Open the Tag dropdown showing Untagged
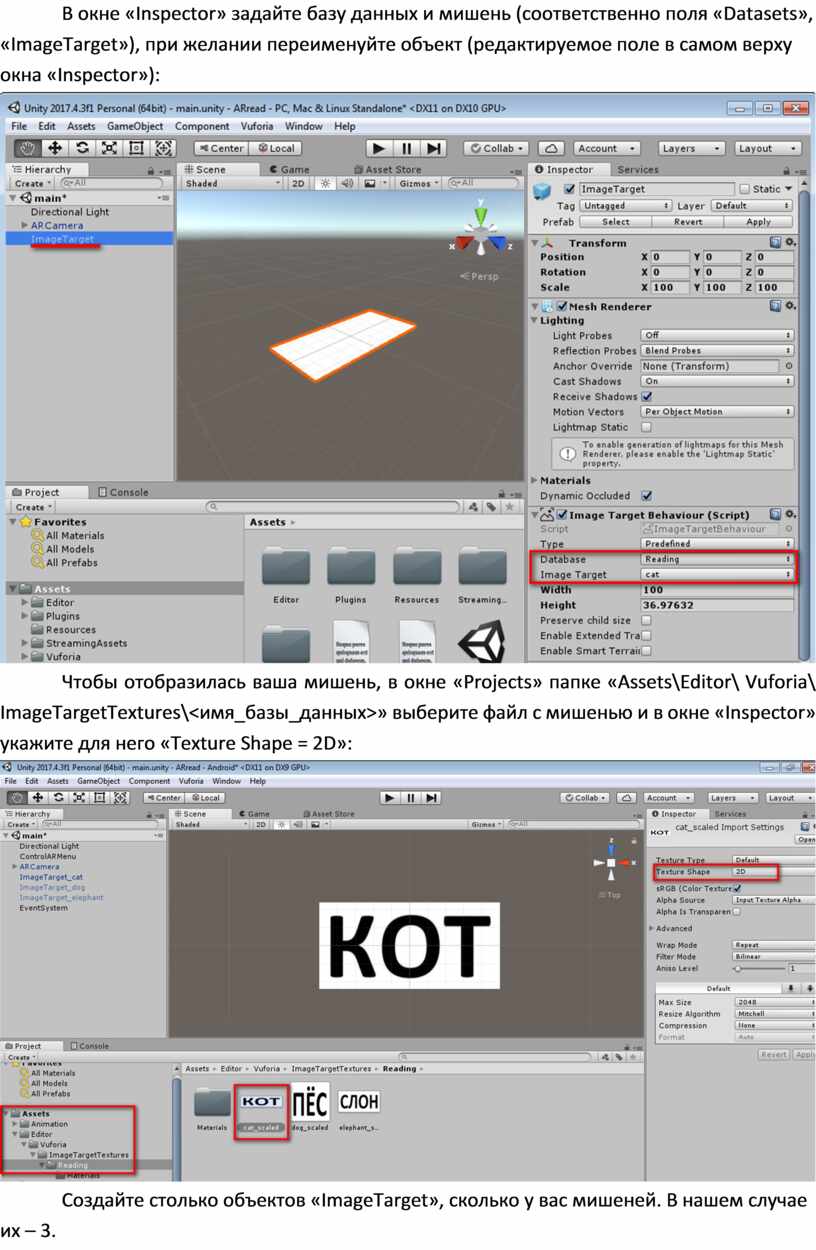 point(626,206)
